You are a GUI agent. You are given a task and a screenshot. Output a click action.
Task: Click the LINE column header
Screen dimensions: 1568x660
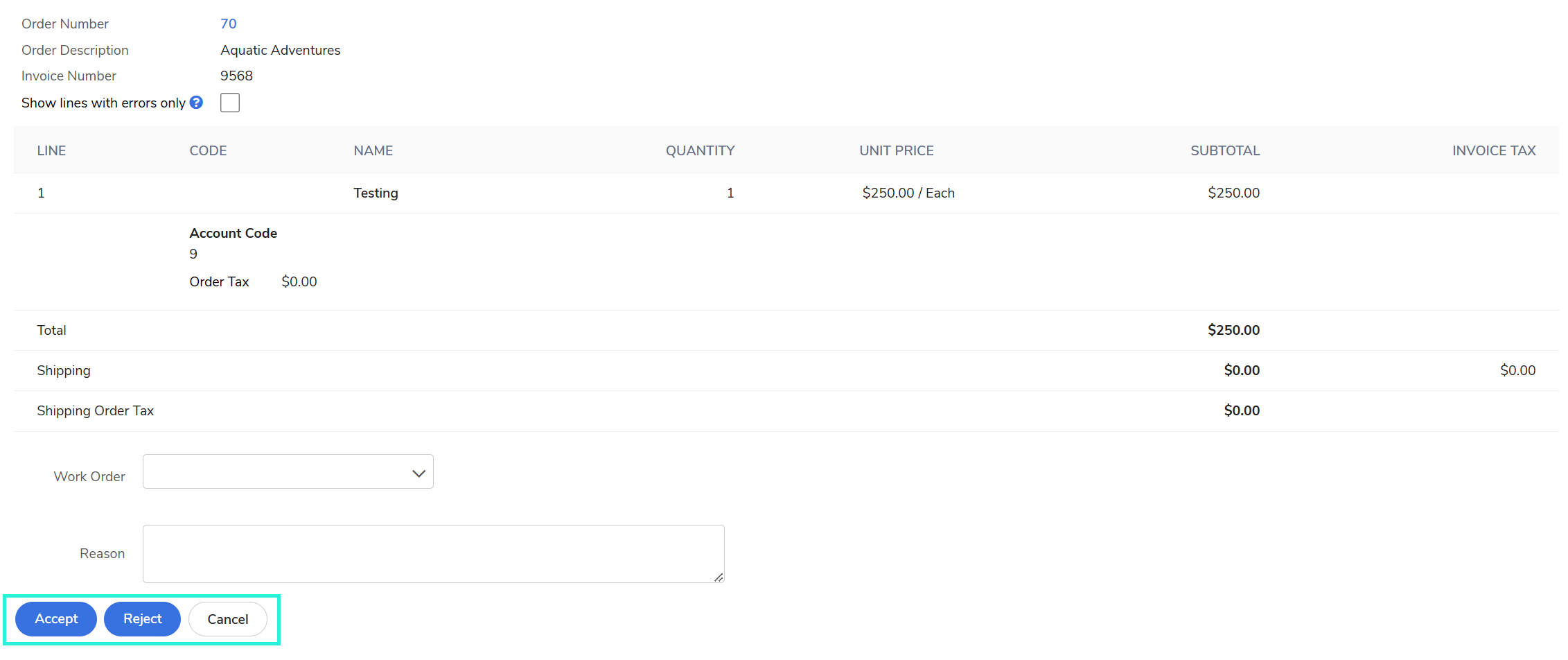[x=51, y=150]
